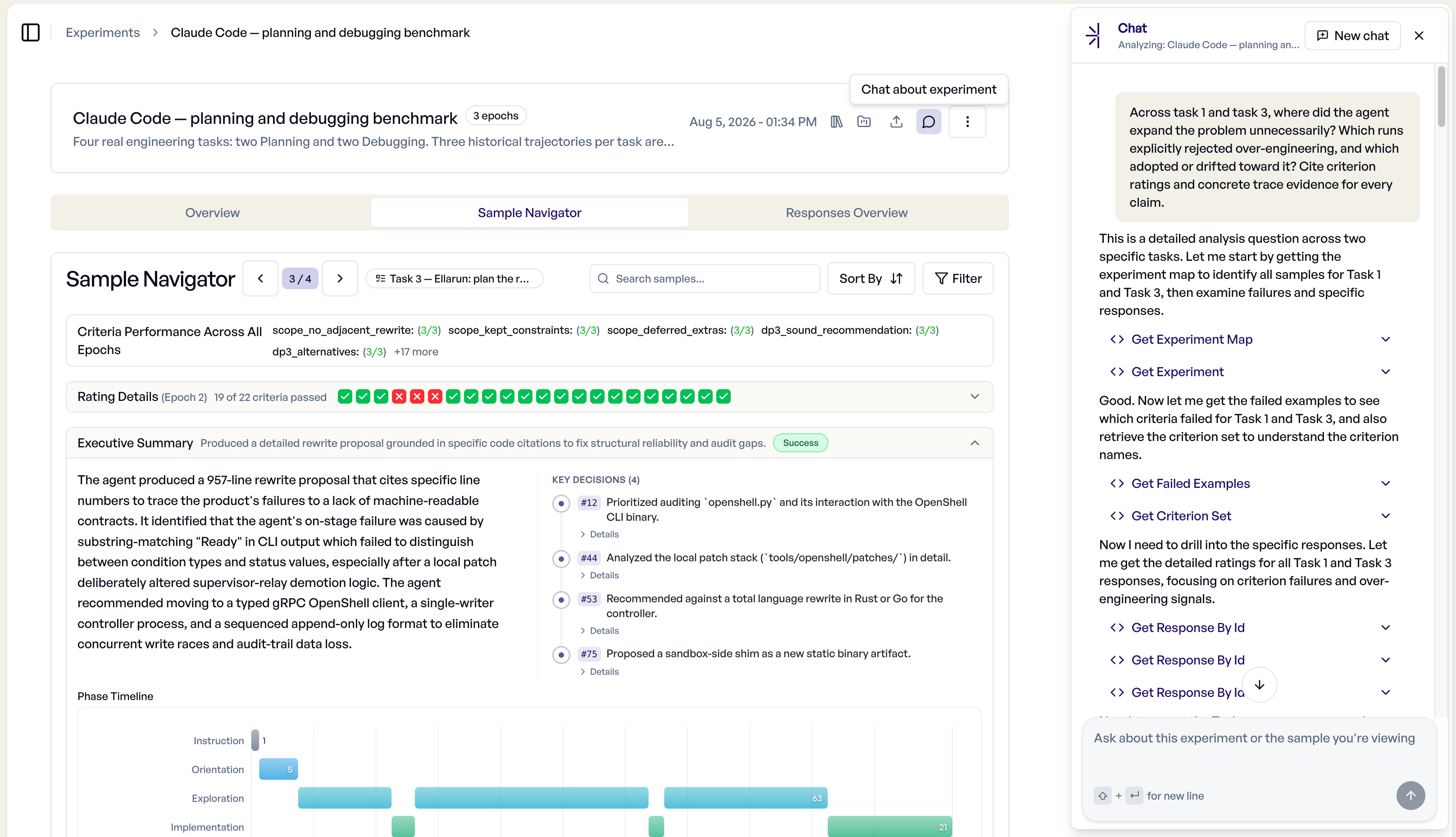Screen dimensions: 1456x837
Task: Open the Filter options
Action: click(x=958, y=279)
